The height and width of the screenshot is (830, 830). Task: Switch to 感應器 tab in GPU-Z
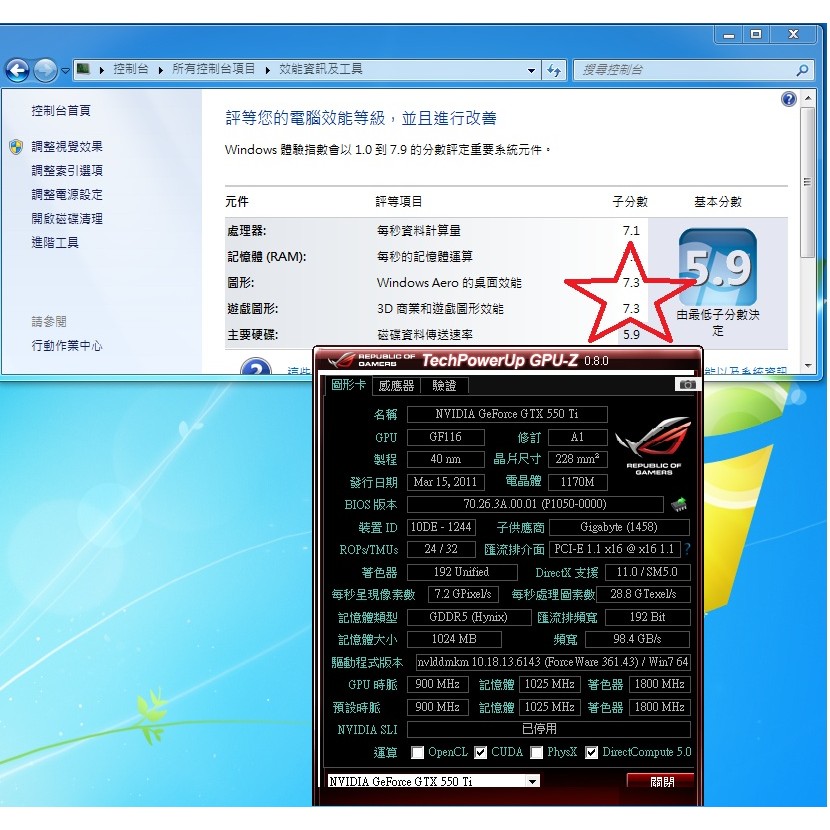tap(396, 385)
